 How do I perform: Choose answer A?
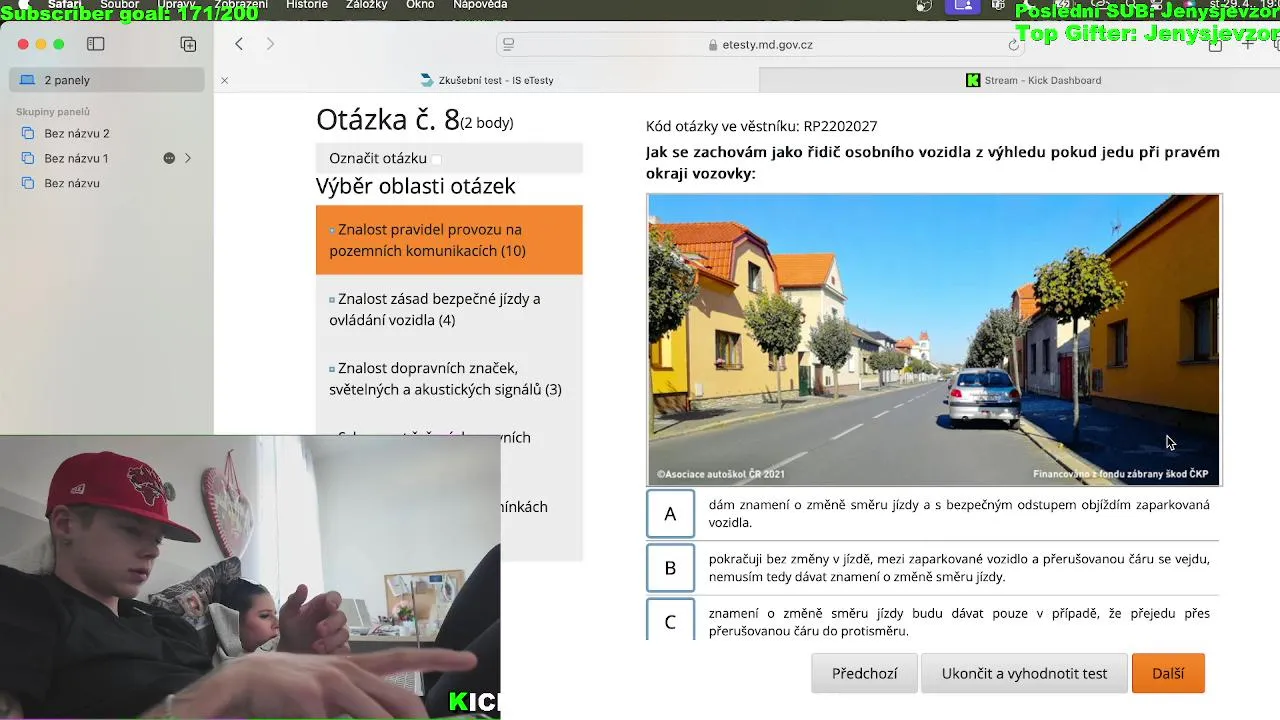pyautogui.click(x=670, y=514)
